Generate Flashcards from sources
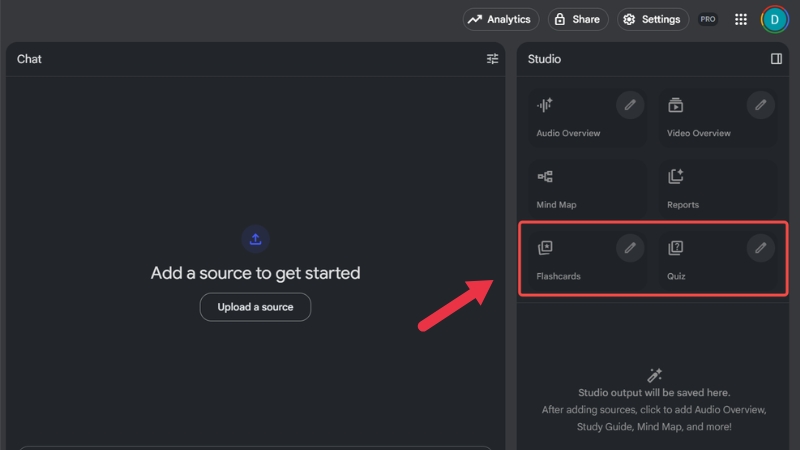The height and width of the screenshot is (450, 800). point(570,262)
